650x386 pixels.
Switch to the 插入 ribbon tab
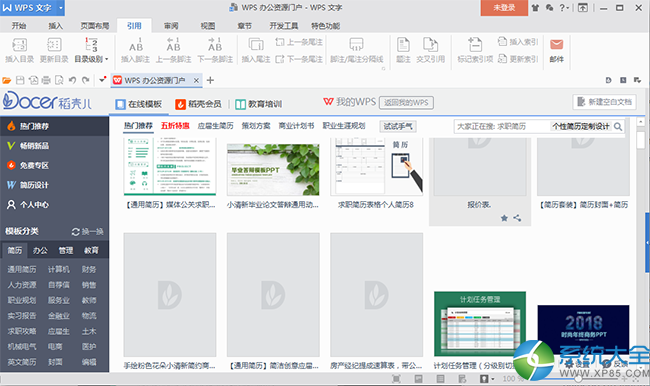56,26
